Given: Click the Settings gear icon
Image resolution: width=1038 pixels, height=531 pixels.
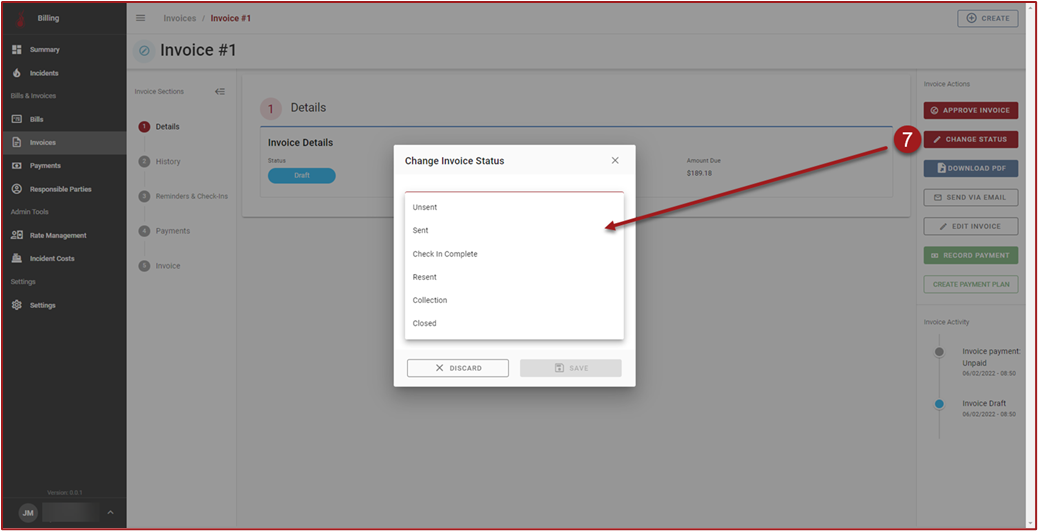Looking at the screenshot, I should pos(17,305).
